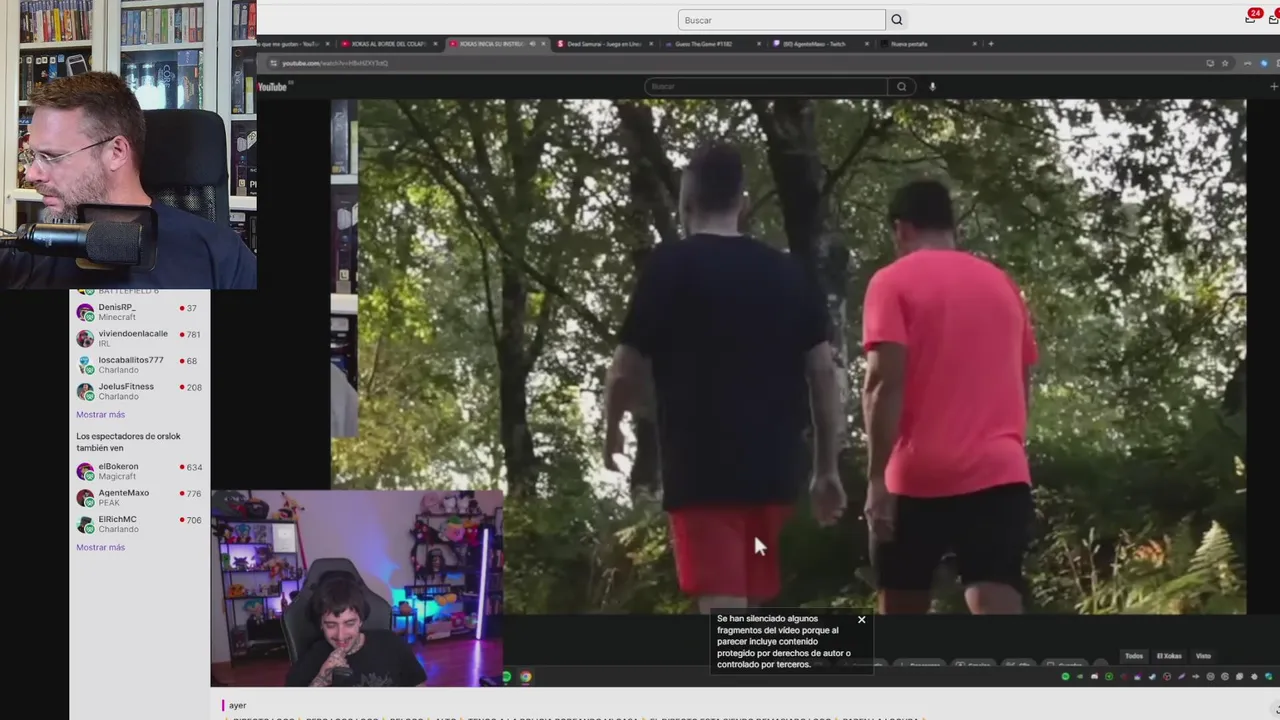Image resolution: width=1280 pixels, height=720 pixels.
Task: Click ElRichMC avatar icon
Action: [x=85, y=524]
